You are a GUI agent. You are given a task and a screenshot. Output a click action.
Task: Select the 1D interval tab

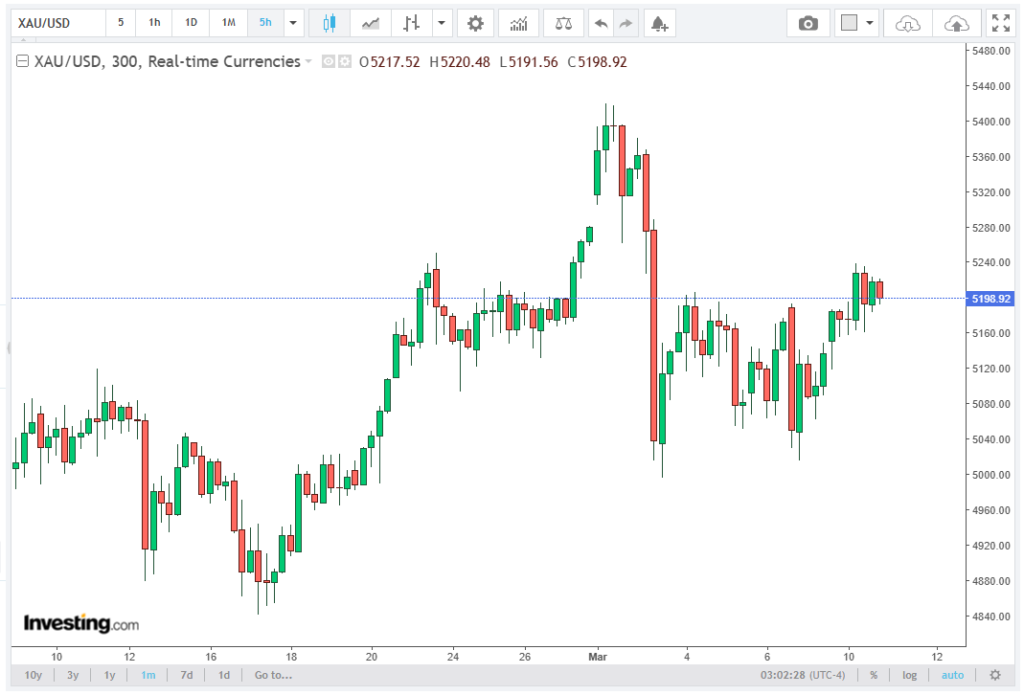coord(191,23)
